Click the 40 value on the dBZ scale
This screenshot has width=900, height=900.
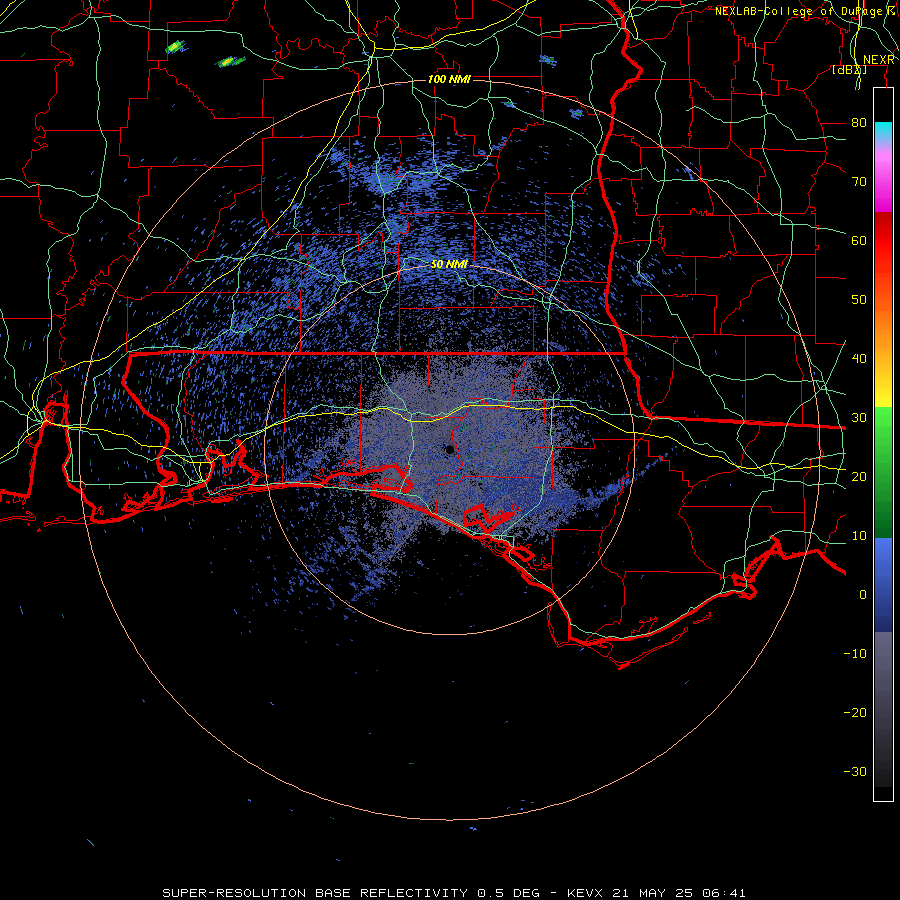pyautogui.click(x=859, y=359)
